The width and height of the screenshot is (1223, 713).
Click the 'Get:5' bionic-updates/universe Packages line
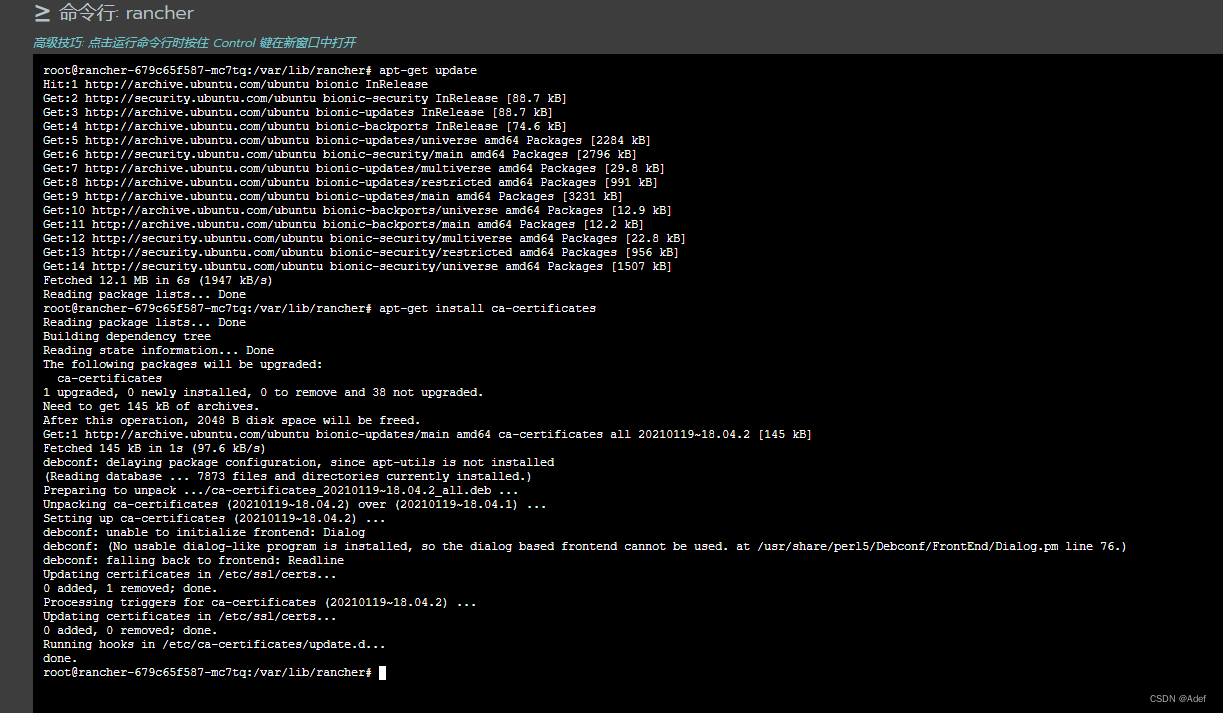[346, 140]
